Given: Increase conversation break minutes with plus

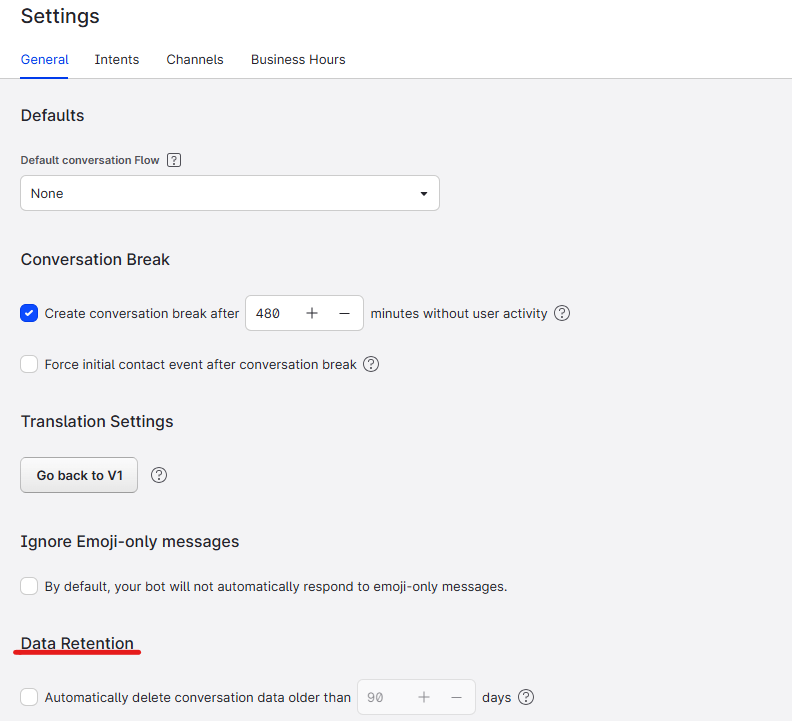Looking at the screenshot, I should coord(312,313).
